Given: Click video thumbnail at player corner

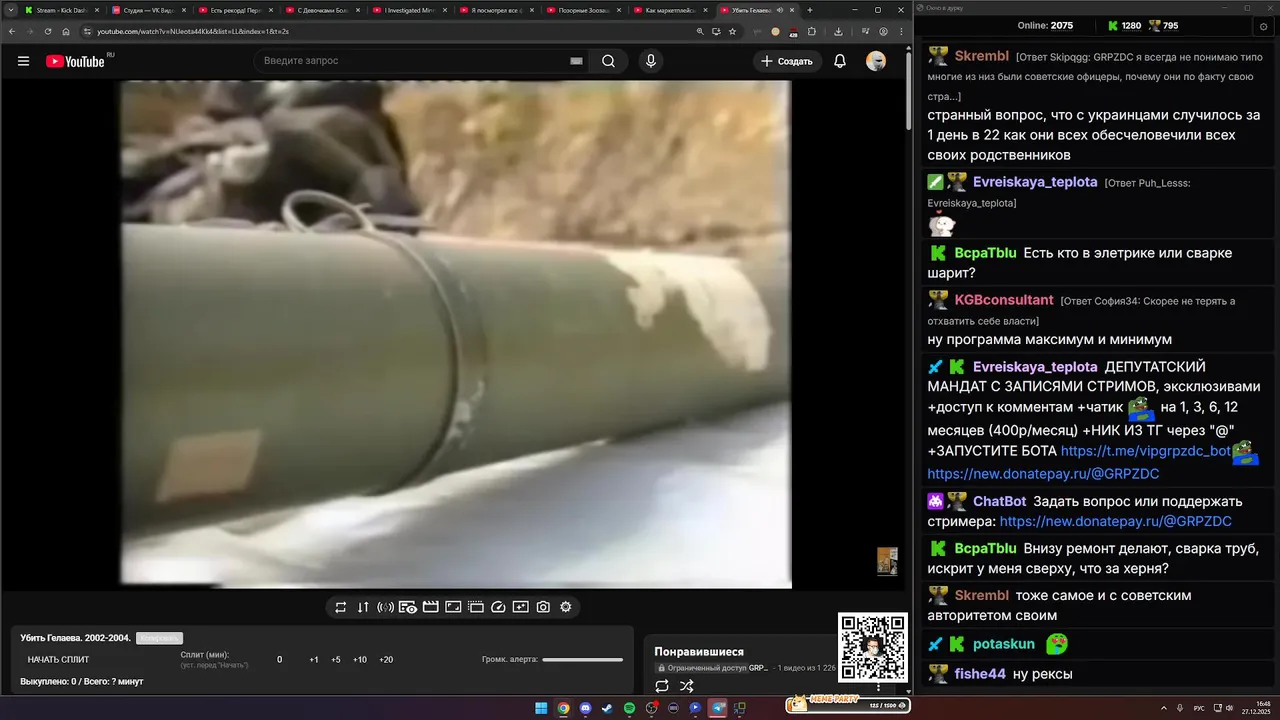Looking at the screenshot, I should click(x=887, y=561).
